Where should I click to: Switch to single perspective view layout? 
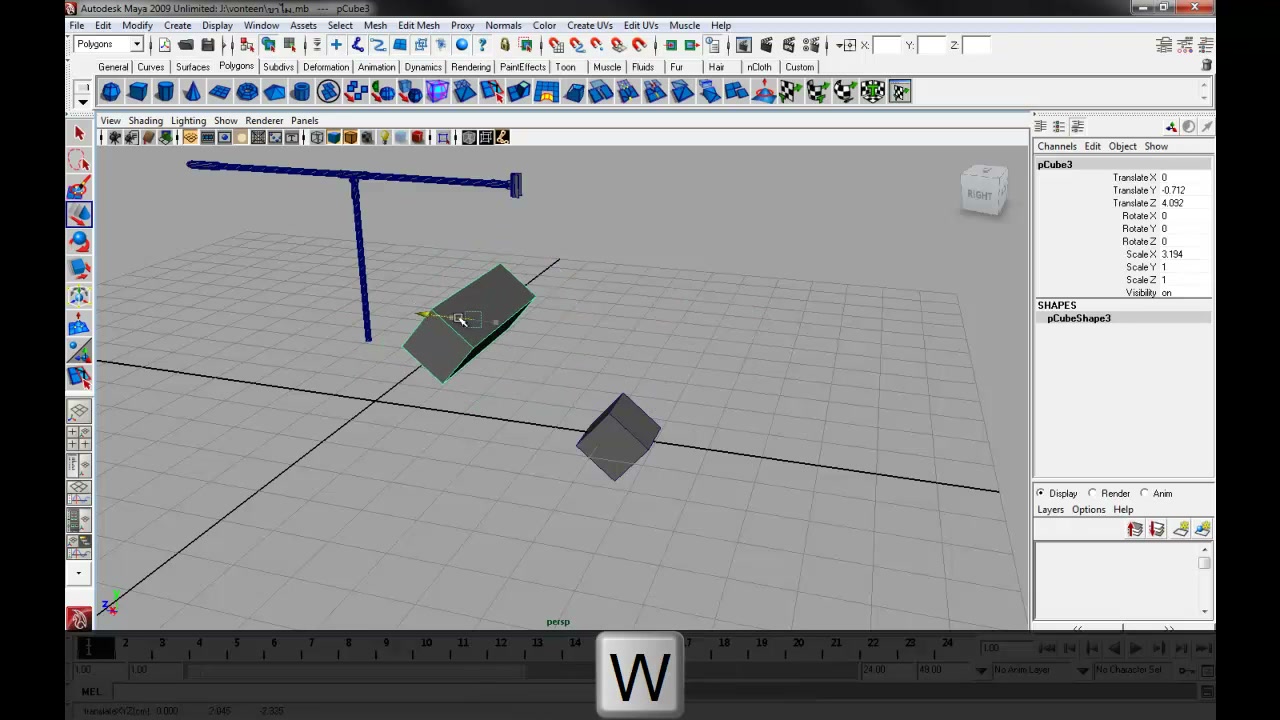[79, 411]
